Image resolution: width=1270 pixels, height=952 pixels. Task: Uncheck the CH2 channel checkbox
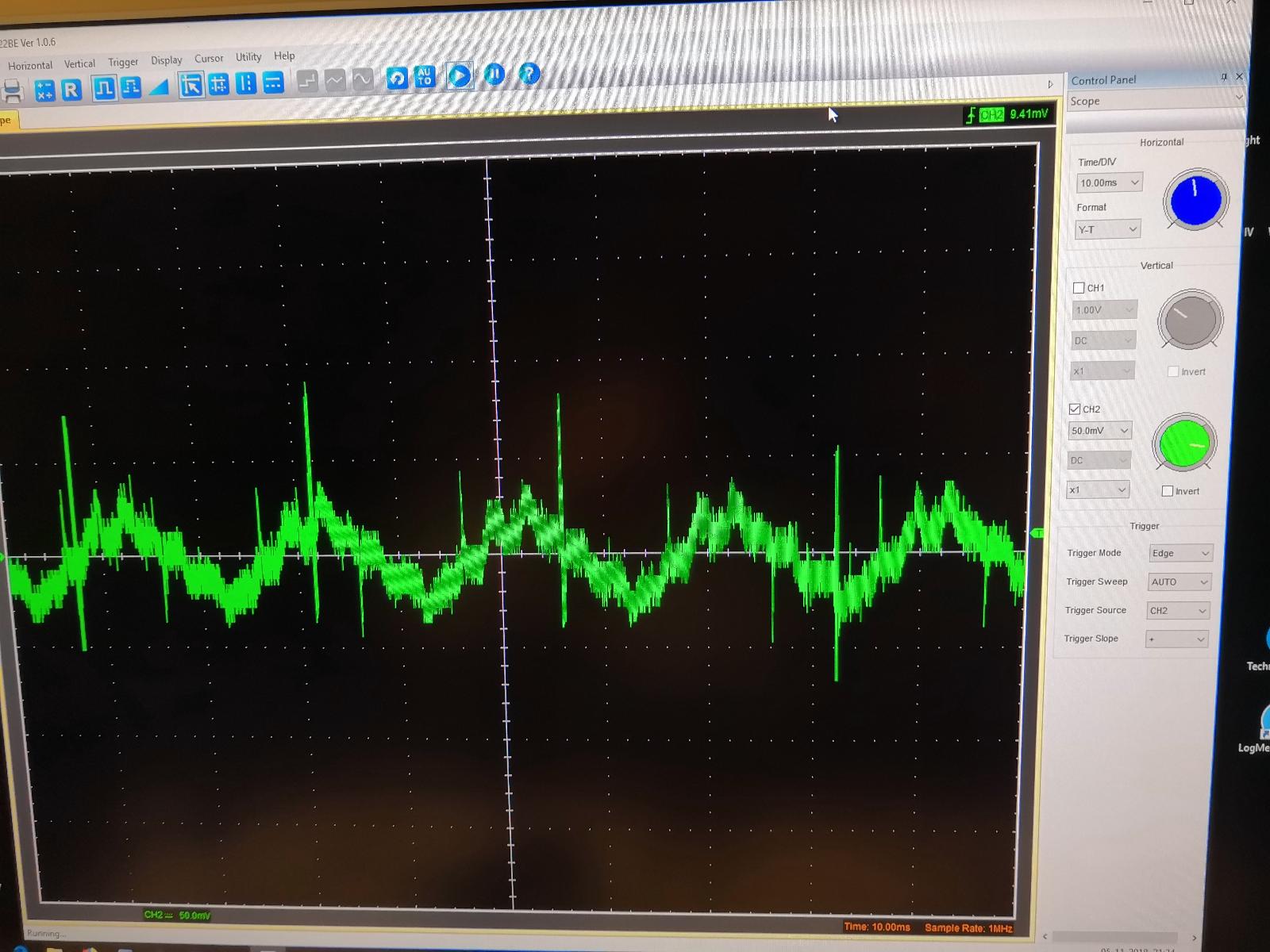(x=1075, y=409)
